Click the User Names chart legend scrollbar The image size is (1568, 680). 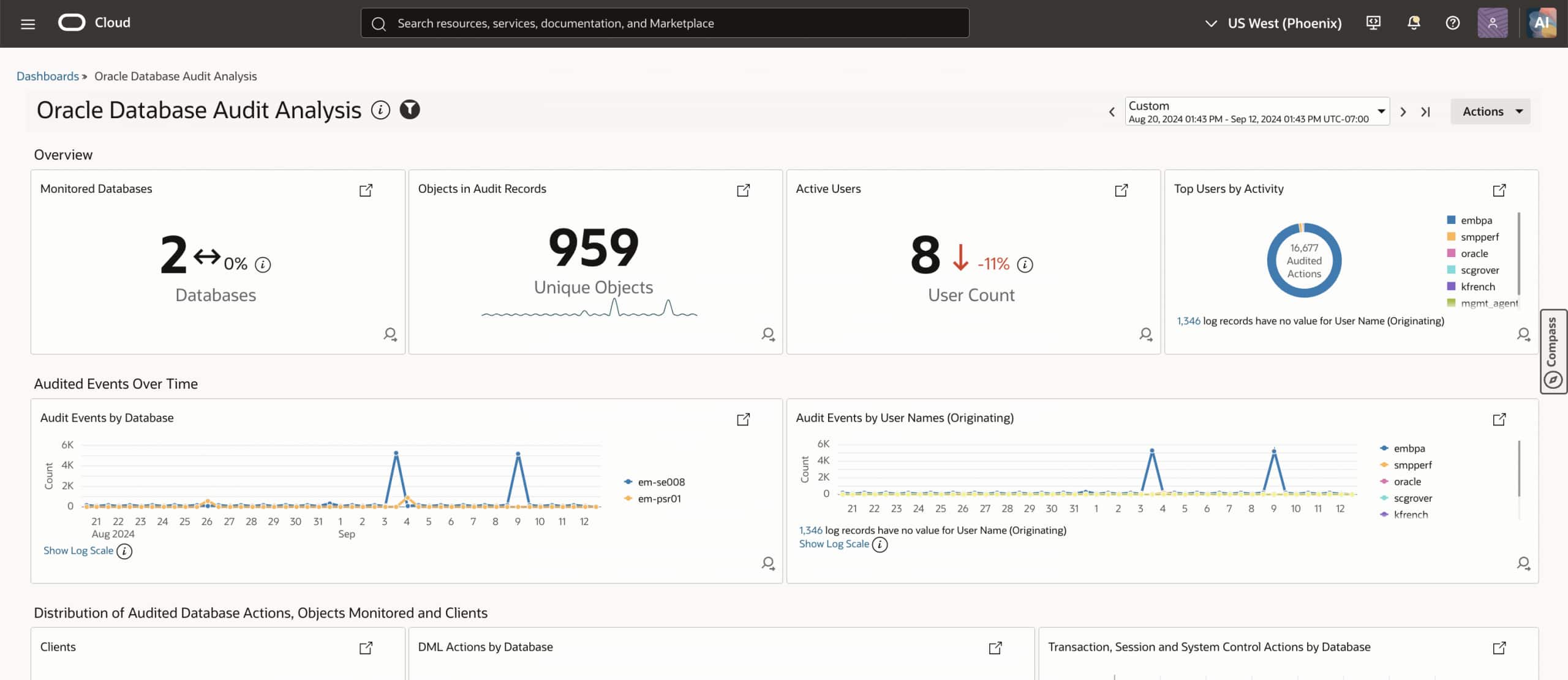[x=1519, y=469]
